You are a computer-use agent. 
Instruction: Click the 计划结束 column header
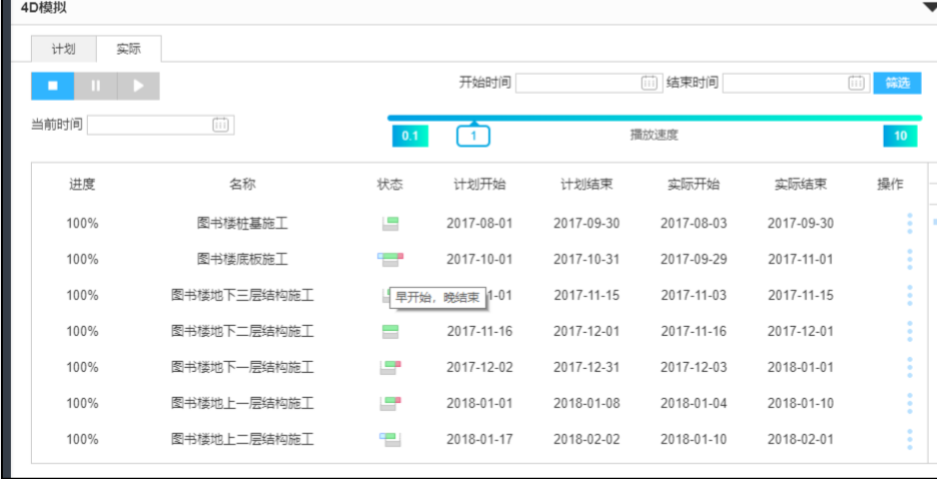pos(586,184)
